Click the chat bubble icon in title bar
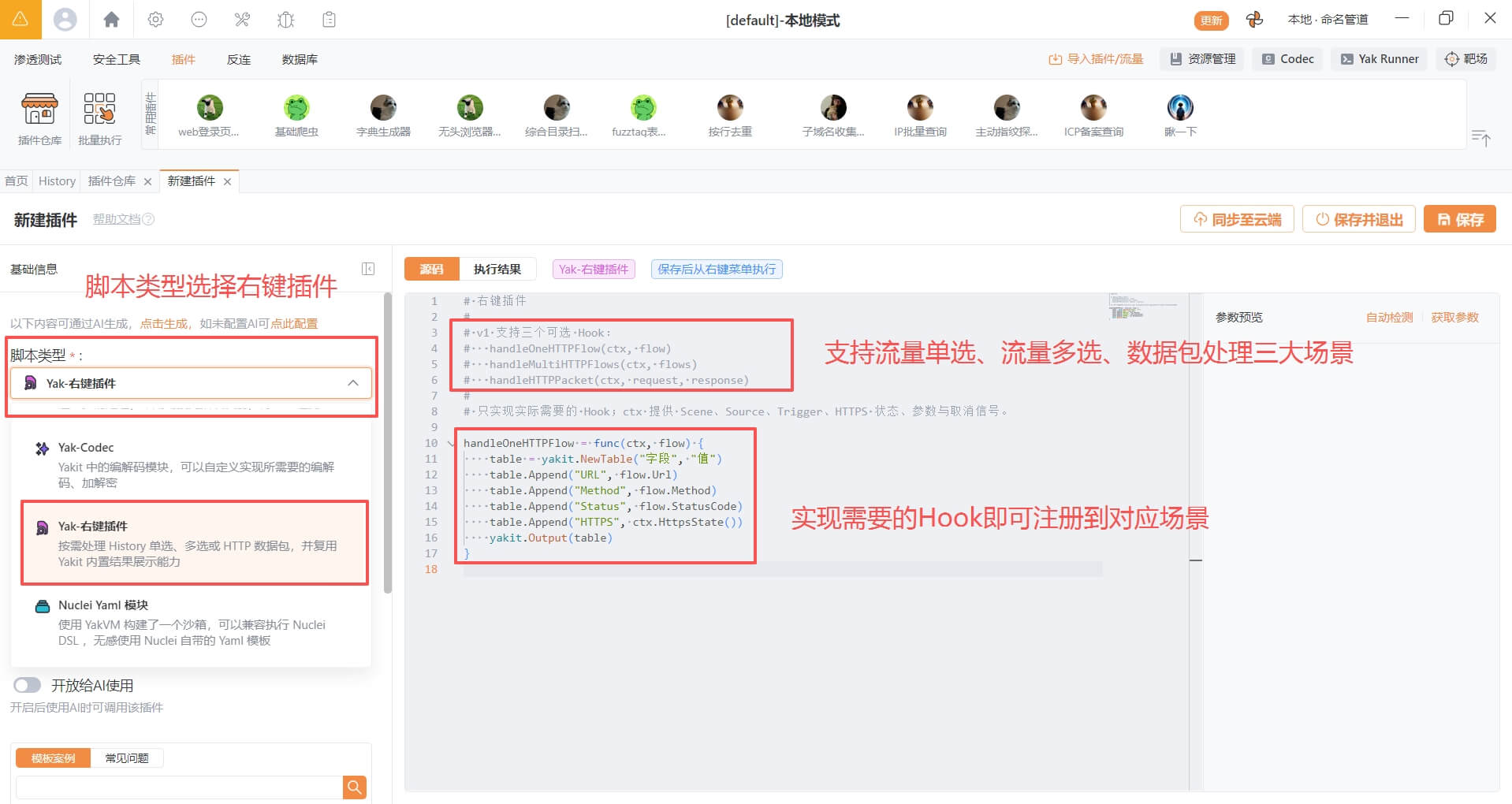This screenshot has height=804, width=1512. coord(199,20)
